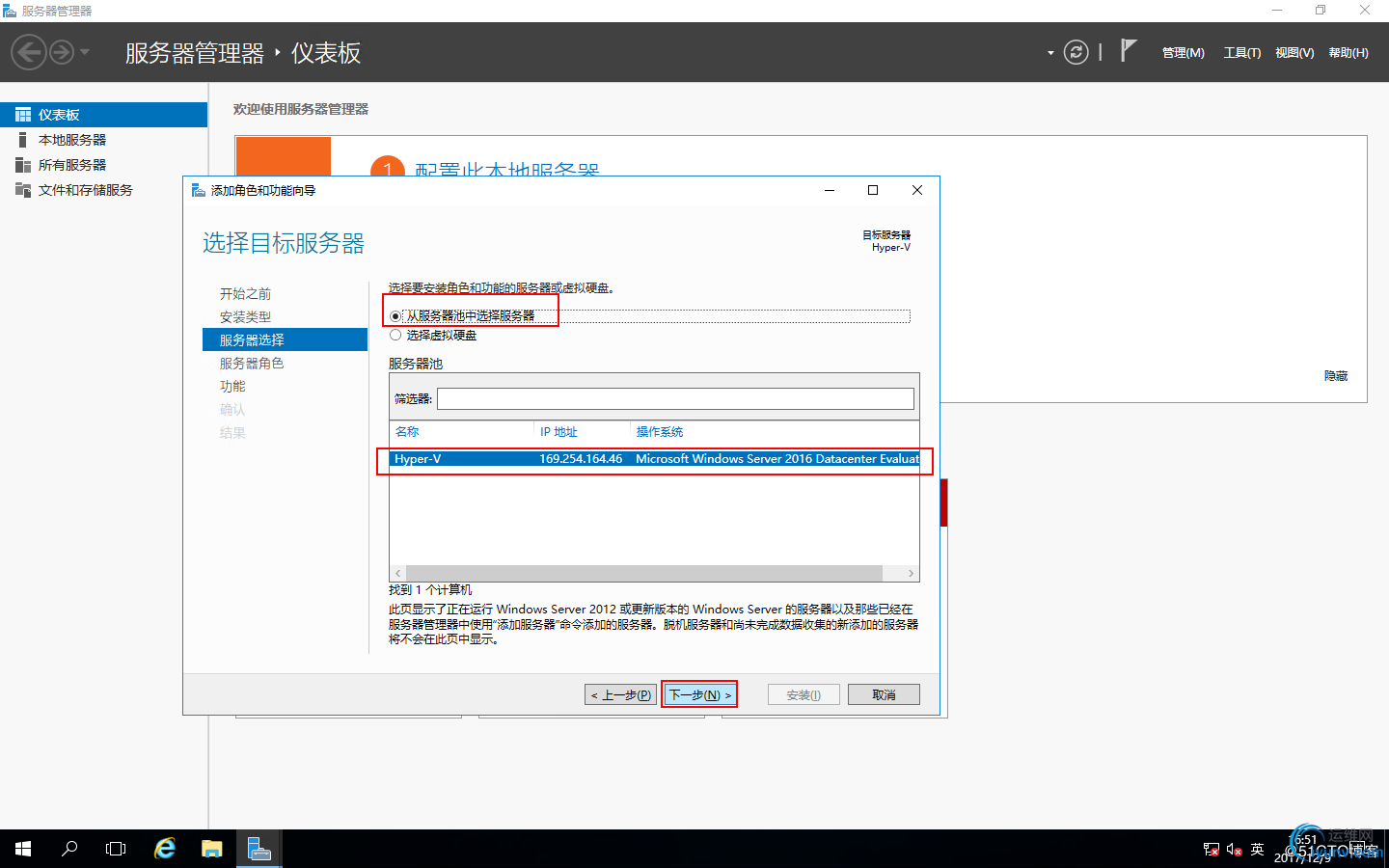Click the 上一步(P) button
The width and height of the screenshot is (1389, 868).
[x=620, y=694]
